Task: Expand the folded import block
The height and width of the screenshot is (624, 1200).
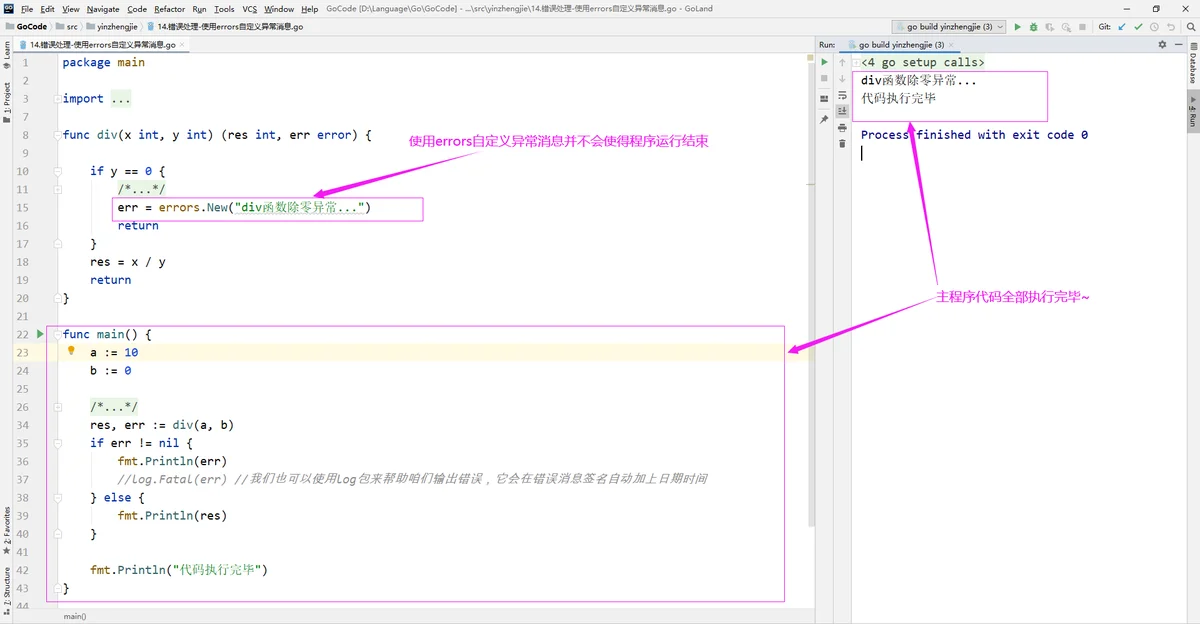Action: click(x=58, y=98)
